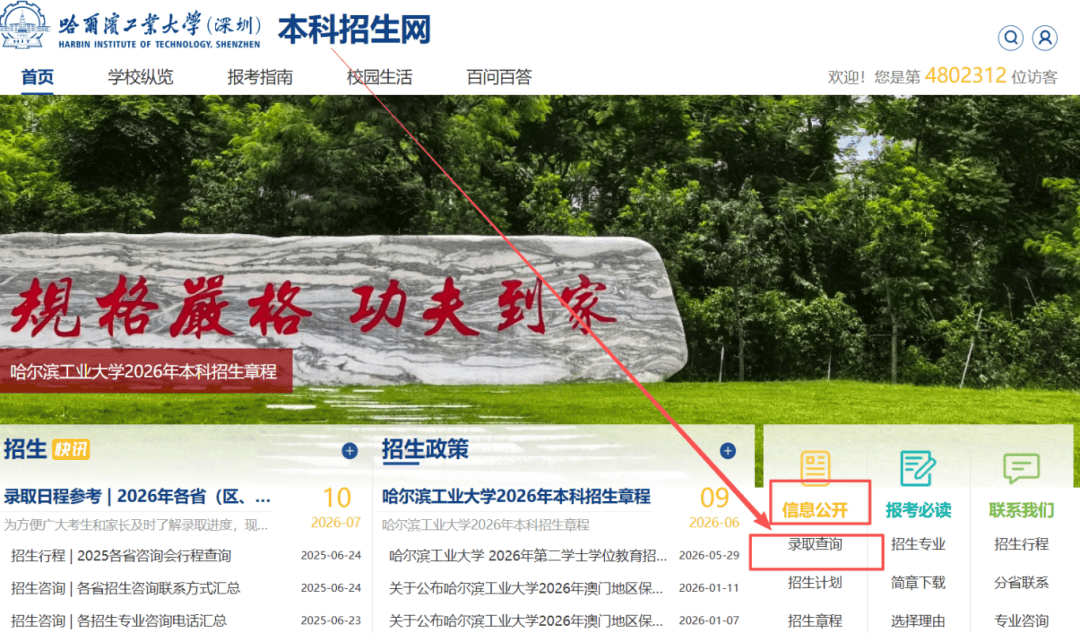Expand 招生政策 with the plus icon

(x=727, y=451)
